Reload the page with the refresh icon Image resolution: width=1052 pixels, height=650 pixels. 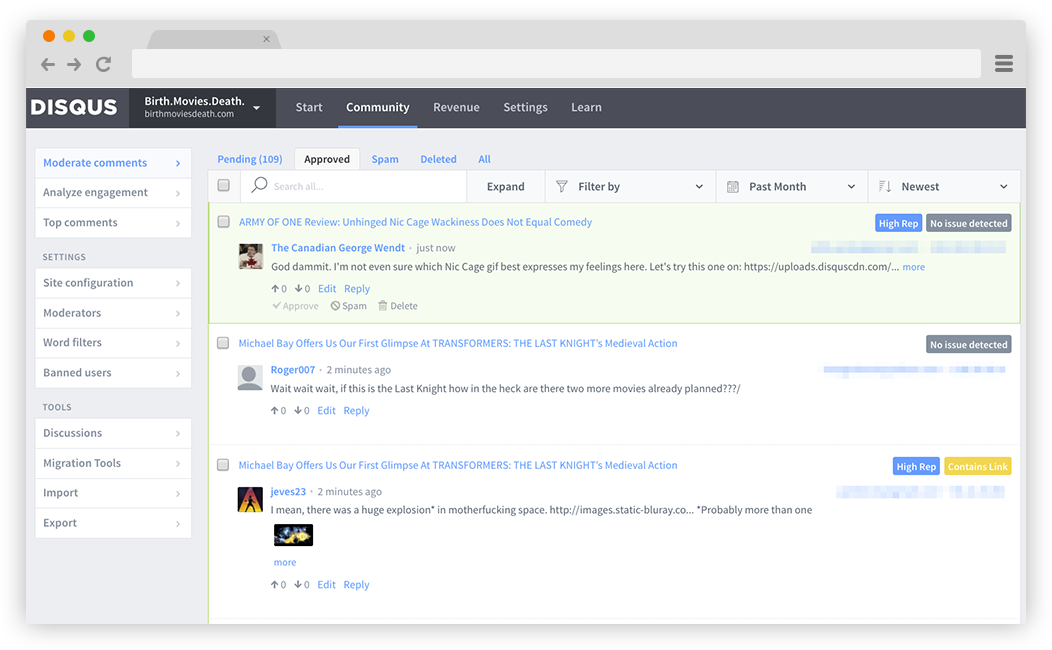click(103, 64)
